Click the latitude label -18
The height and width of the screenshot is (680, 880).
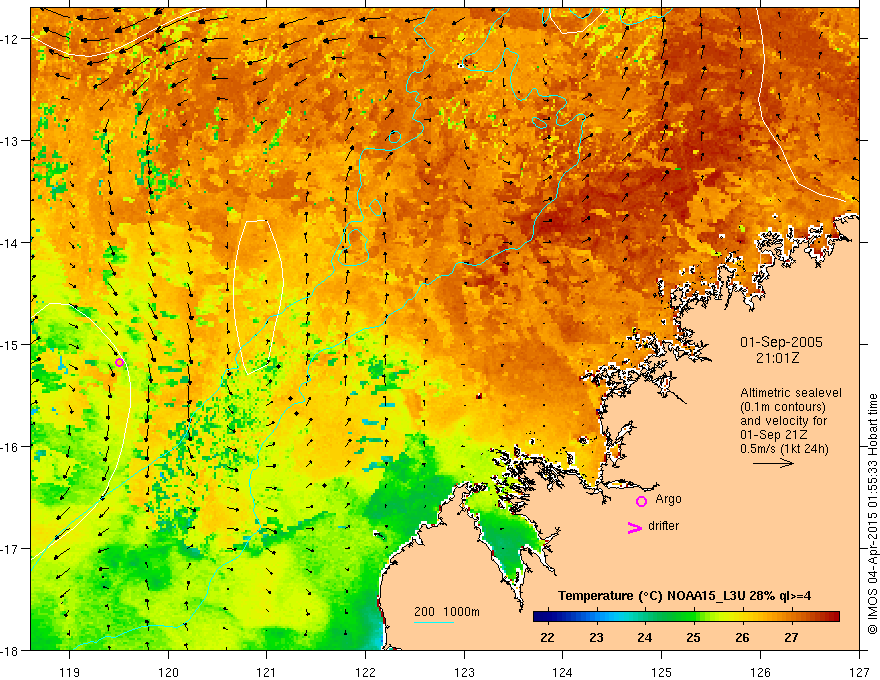[x=10, y=650]
